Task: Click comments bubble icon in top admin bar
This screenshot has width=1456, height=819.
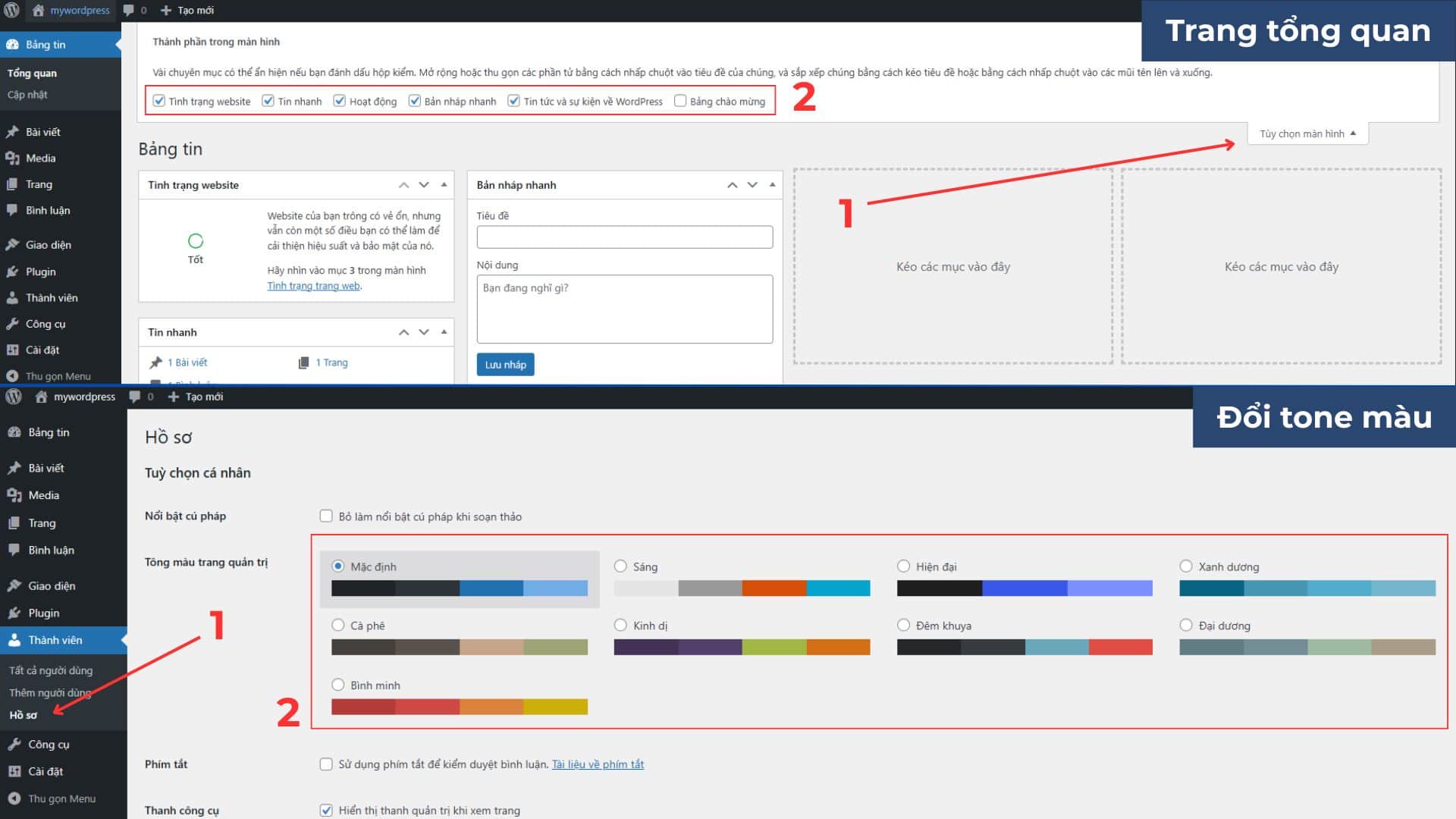Action: (128, 11)
